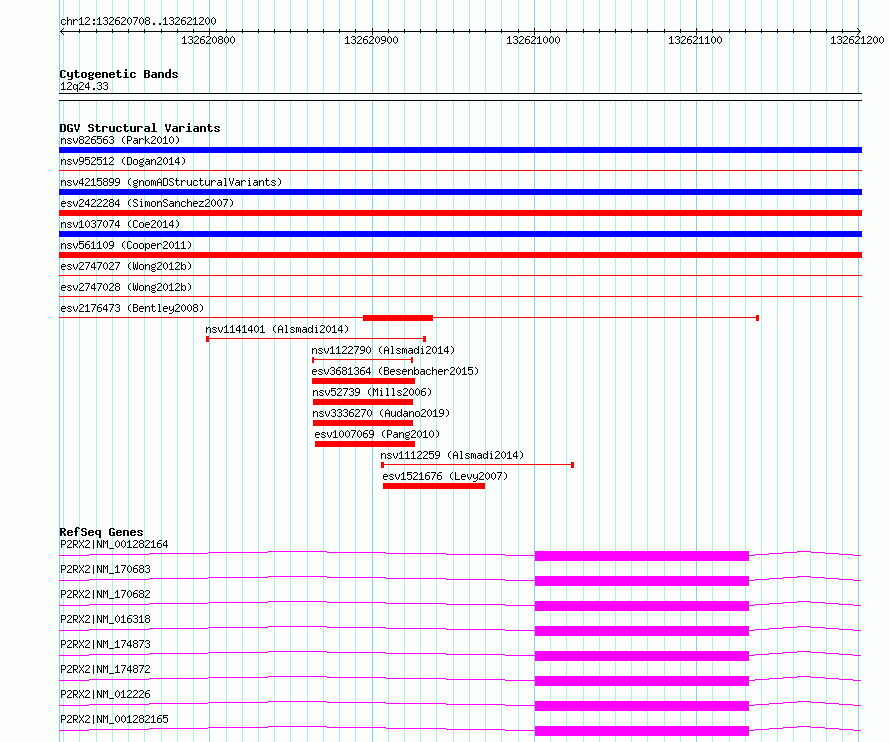This screenshot has width=890, height=742.
Task: Open the nsv4215899 (gnomADStructuralVariants) label
Action: pyautogui.click(x=171, y=182)
